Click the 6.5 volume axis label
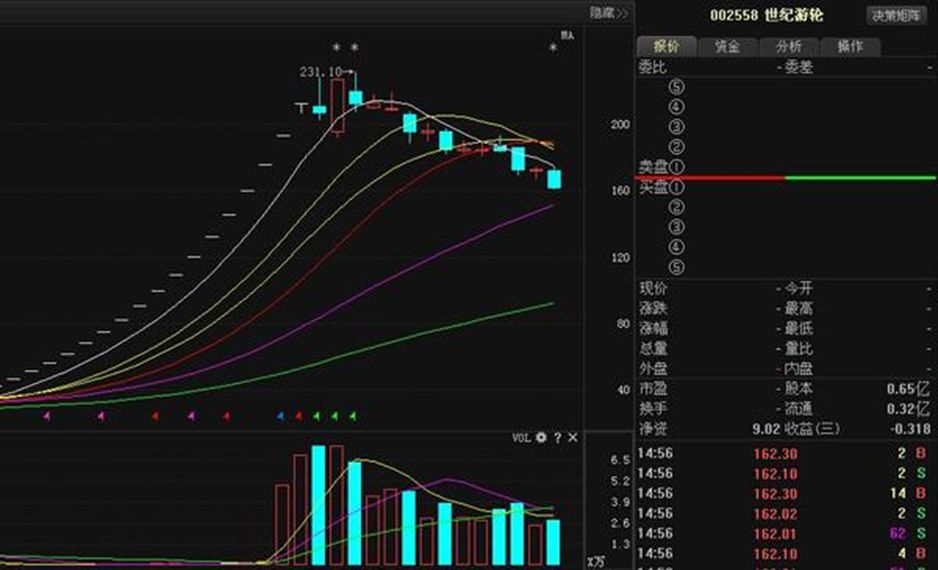 pos(620,460)
